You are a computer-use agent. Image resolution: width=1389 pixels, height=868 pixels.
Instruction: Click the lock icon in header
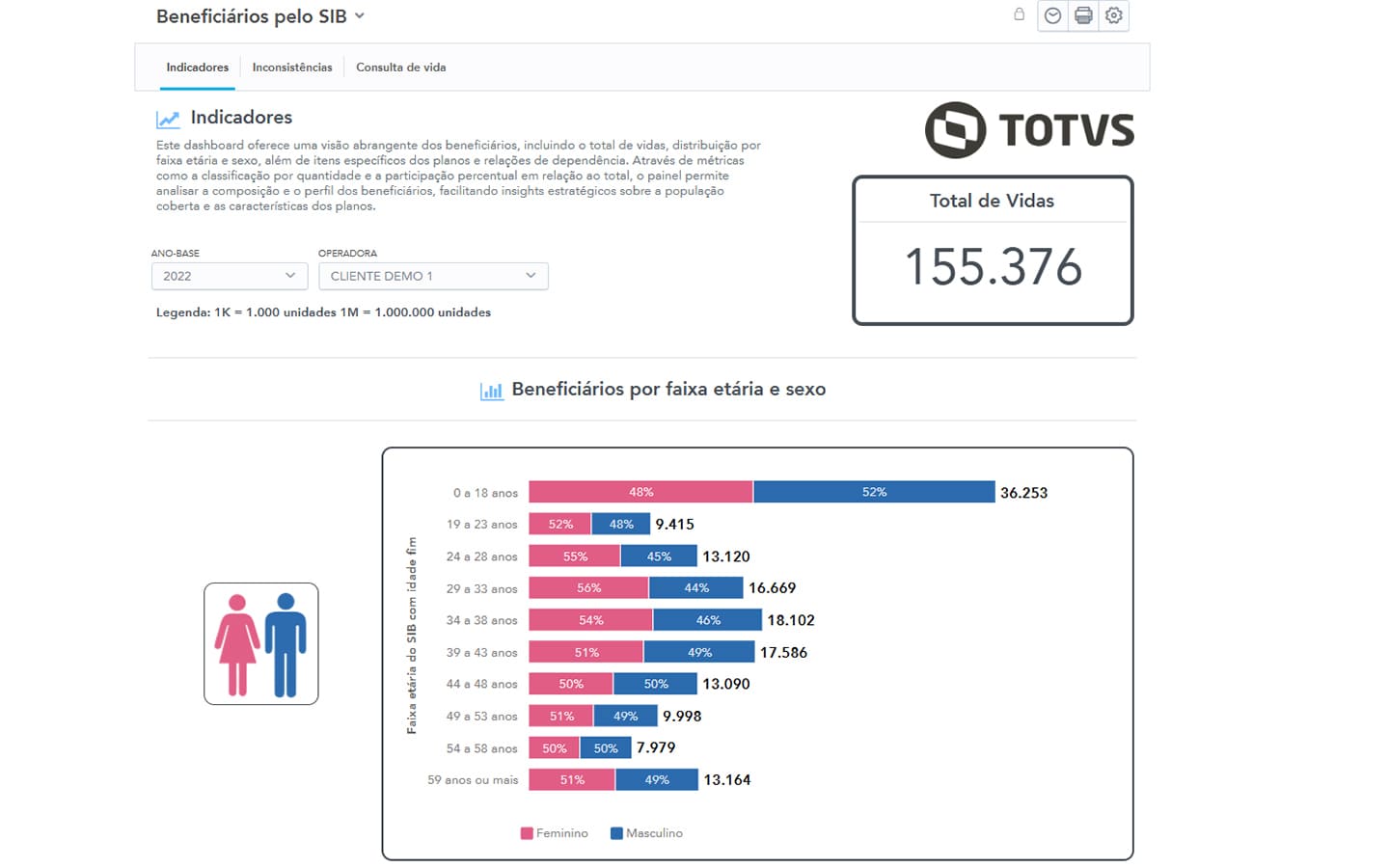(1019, 14)
